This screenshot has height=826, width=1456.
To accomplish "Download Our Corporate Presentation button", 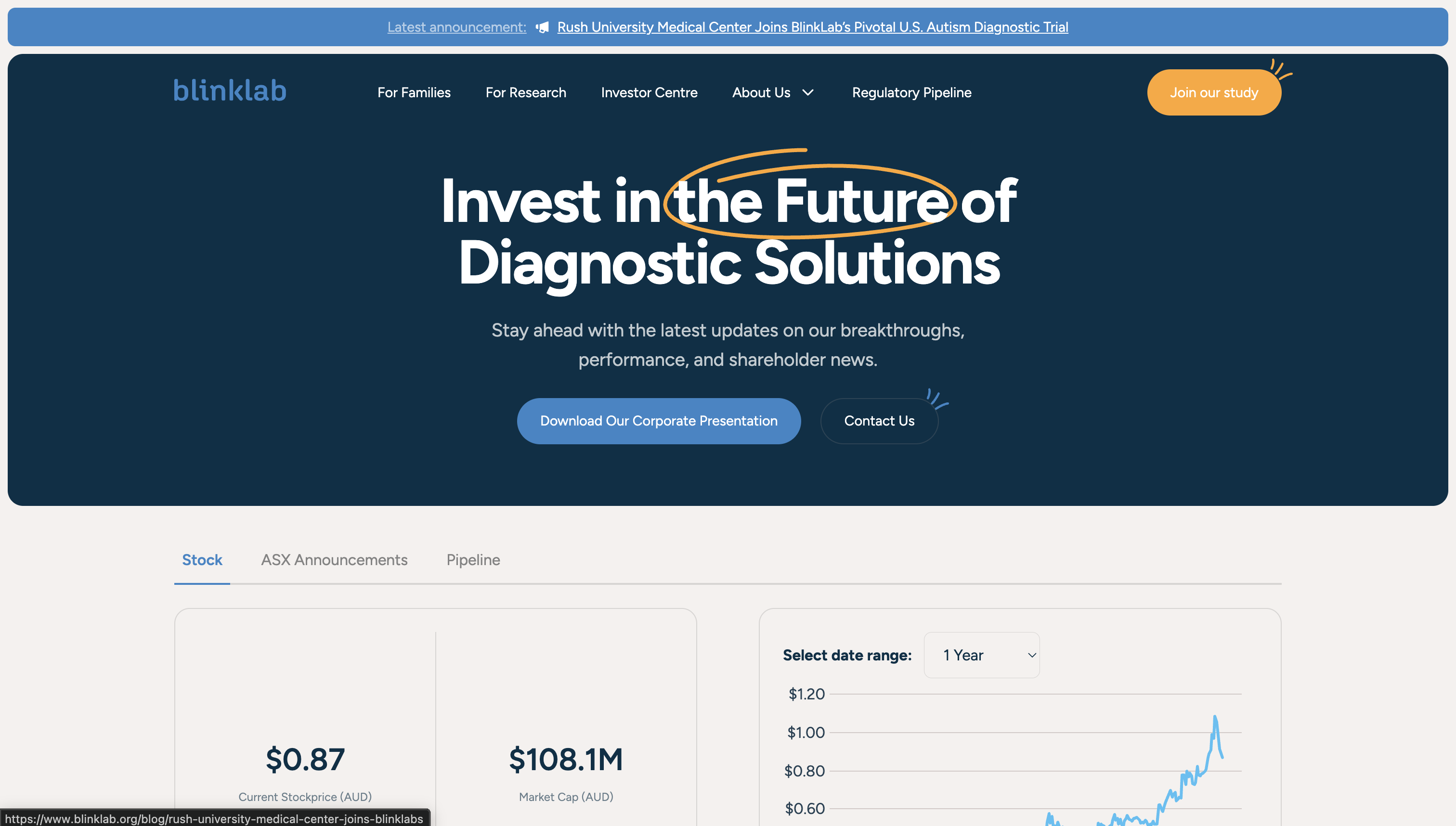I will point(658,421).
